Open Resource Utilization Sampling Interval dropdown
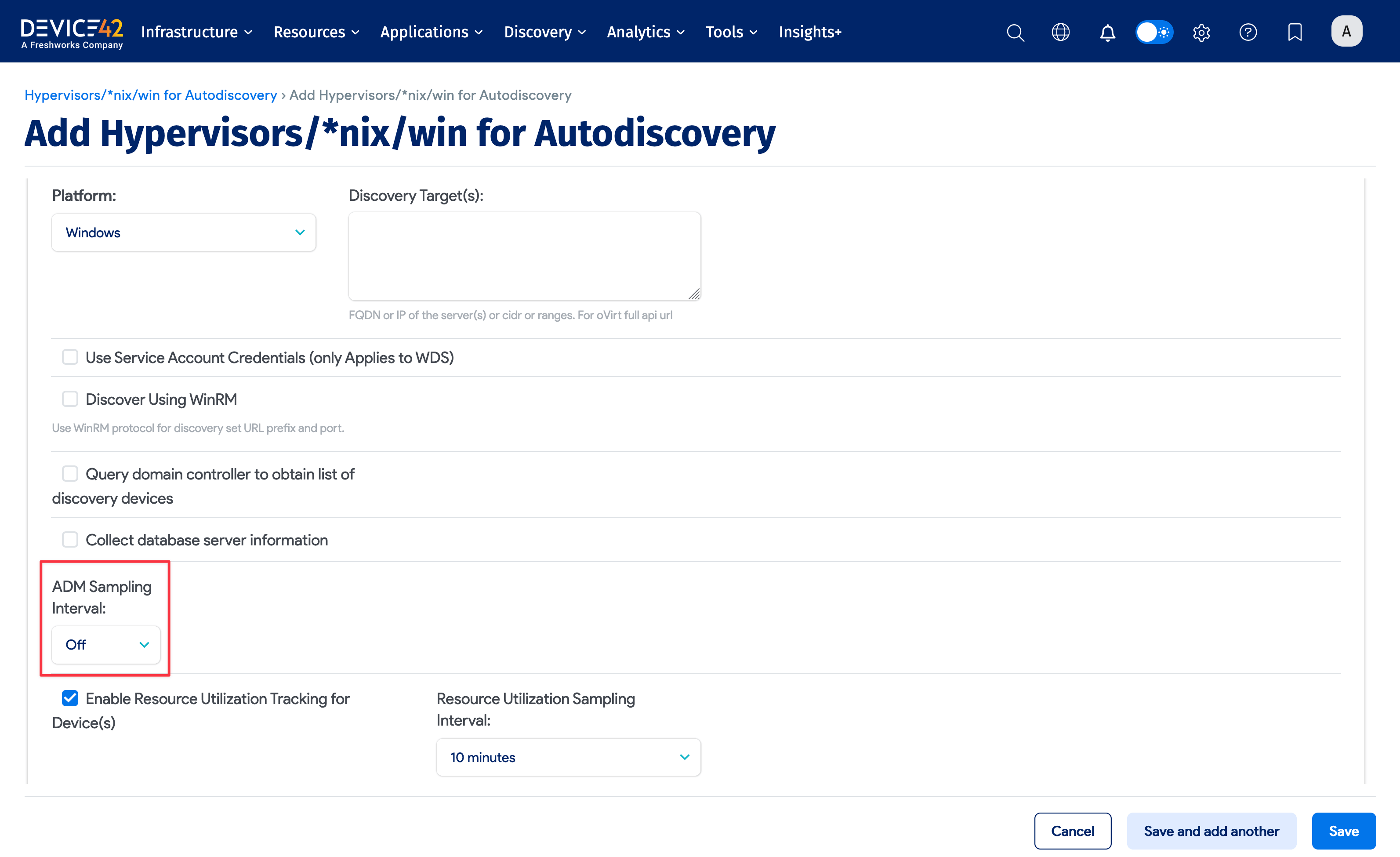This screenshot has width=1400, height=857. (x=568, y=757)
